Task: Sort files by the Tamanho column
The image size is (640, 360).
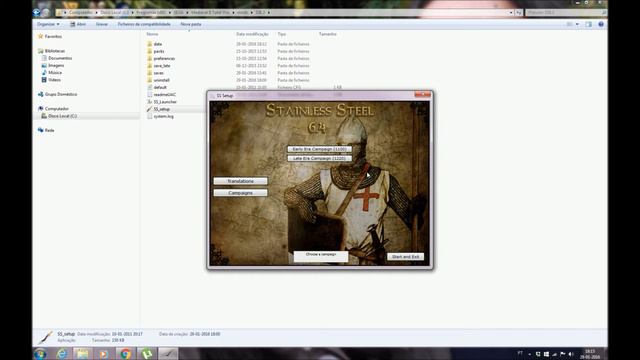Action: [x=328, y=34]
